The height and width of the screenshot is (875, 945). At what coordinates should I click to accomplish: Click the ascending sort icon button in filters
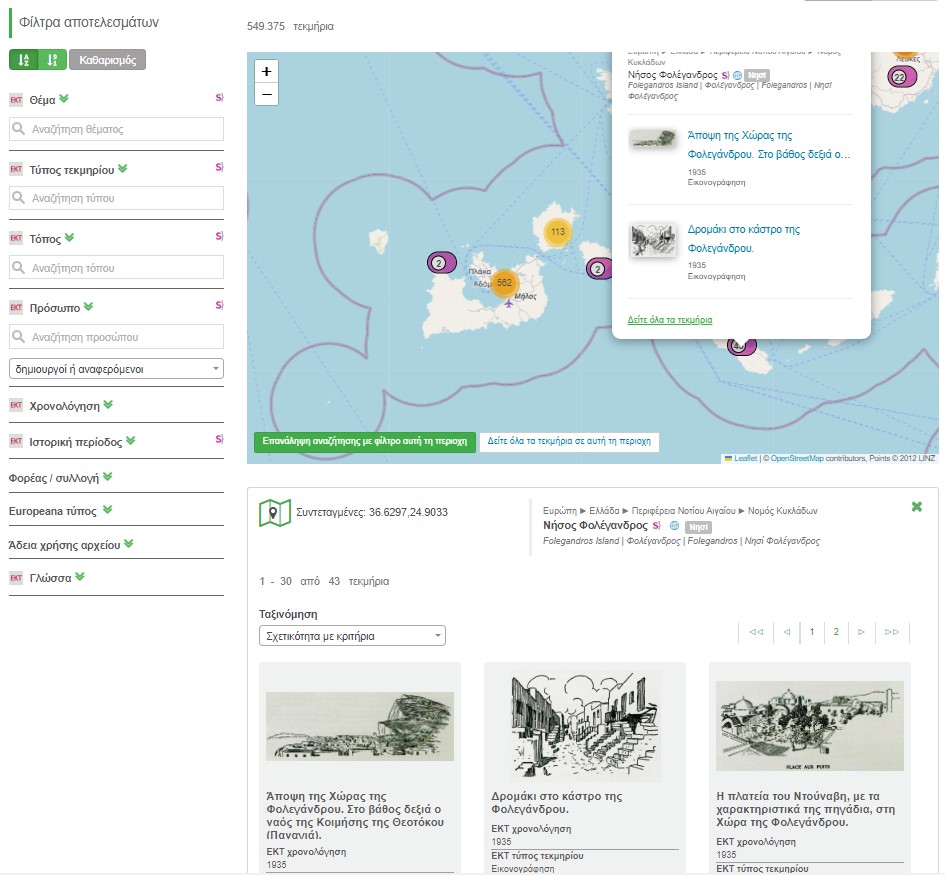[24, 60]
